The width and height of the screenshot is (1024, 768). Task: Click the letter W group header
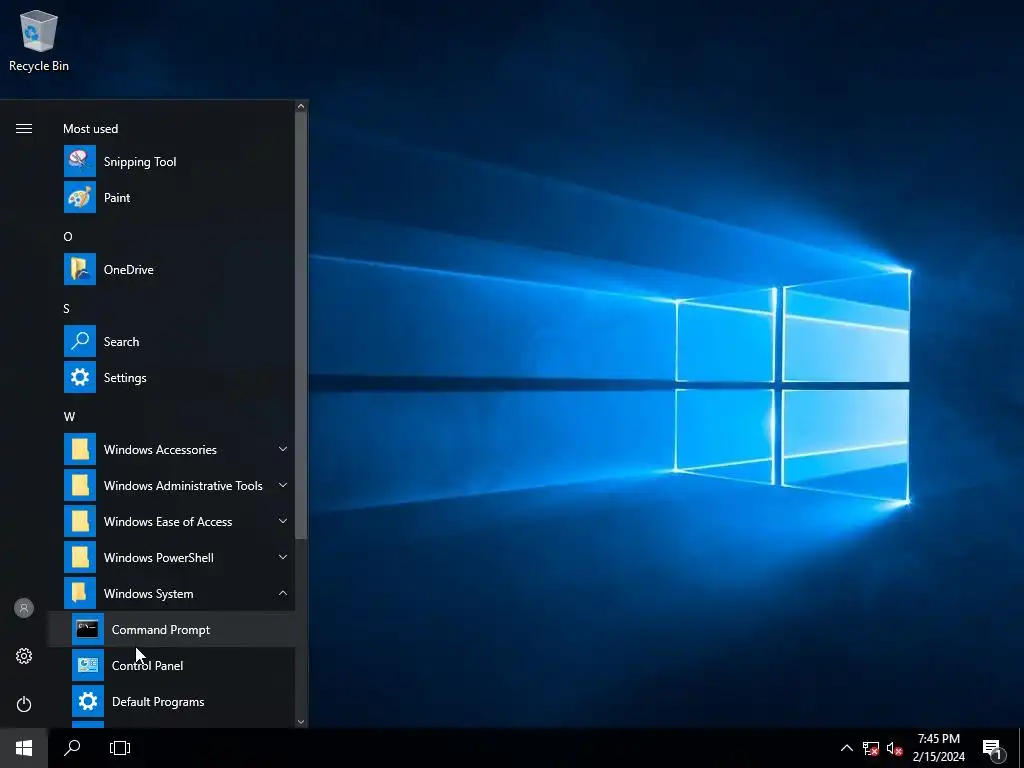tap(69, 417)
